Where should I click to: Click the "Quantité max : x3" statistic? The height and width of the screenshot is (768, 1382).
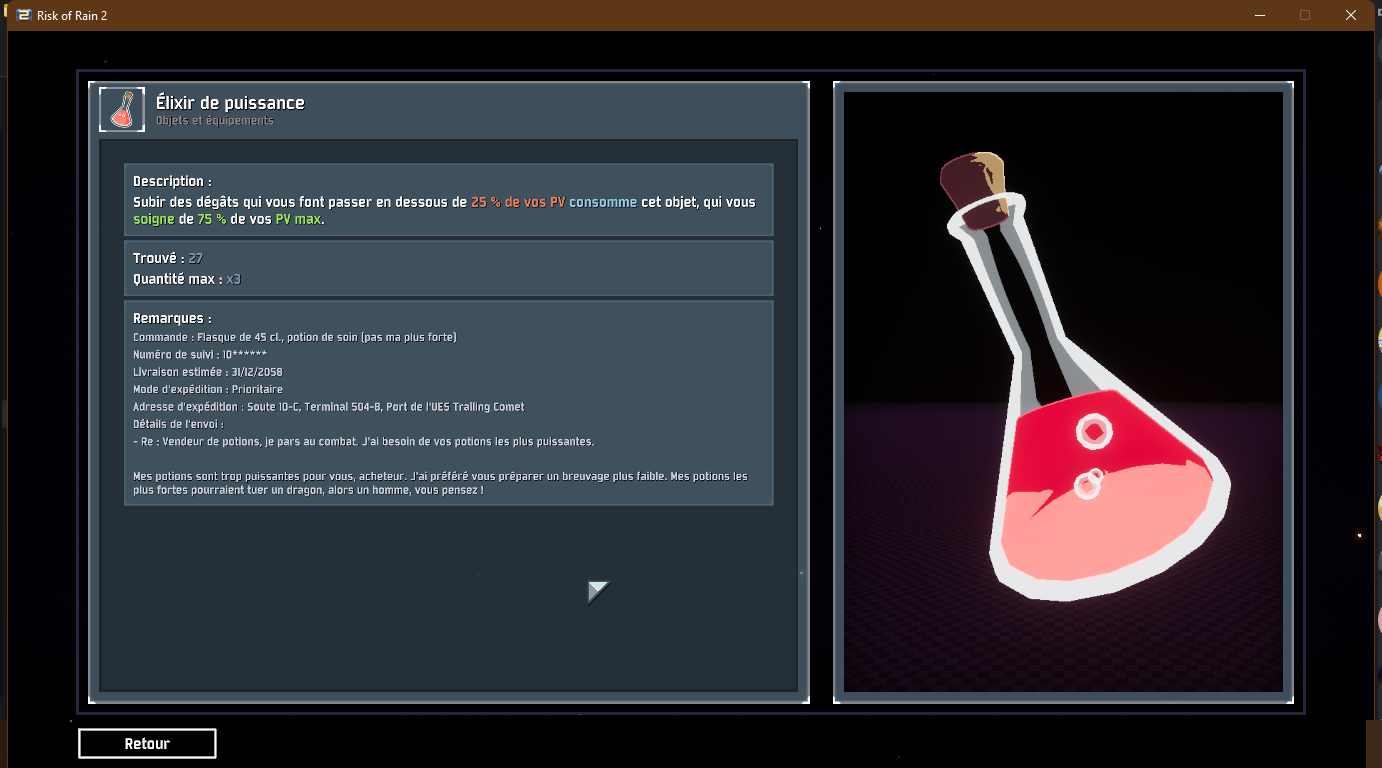click(187, 279)
